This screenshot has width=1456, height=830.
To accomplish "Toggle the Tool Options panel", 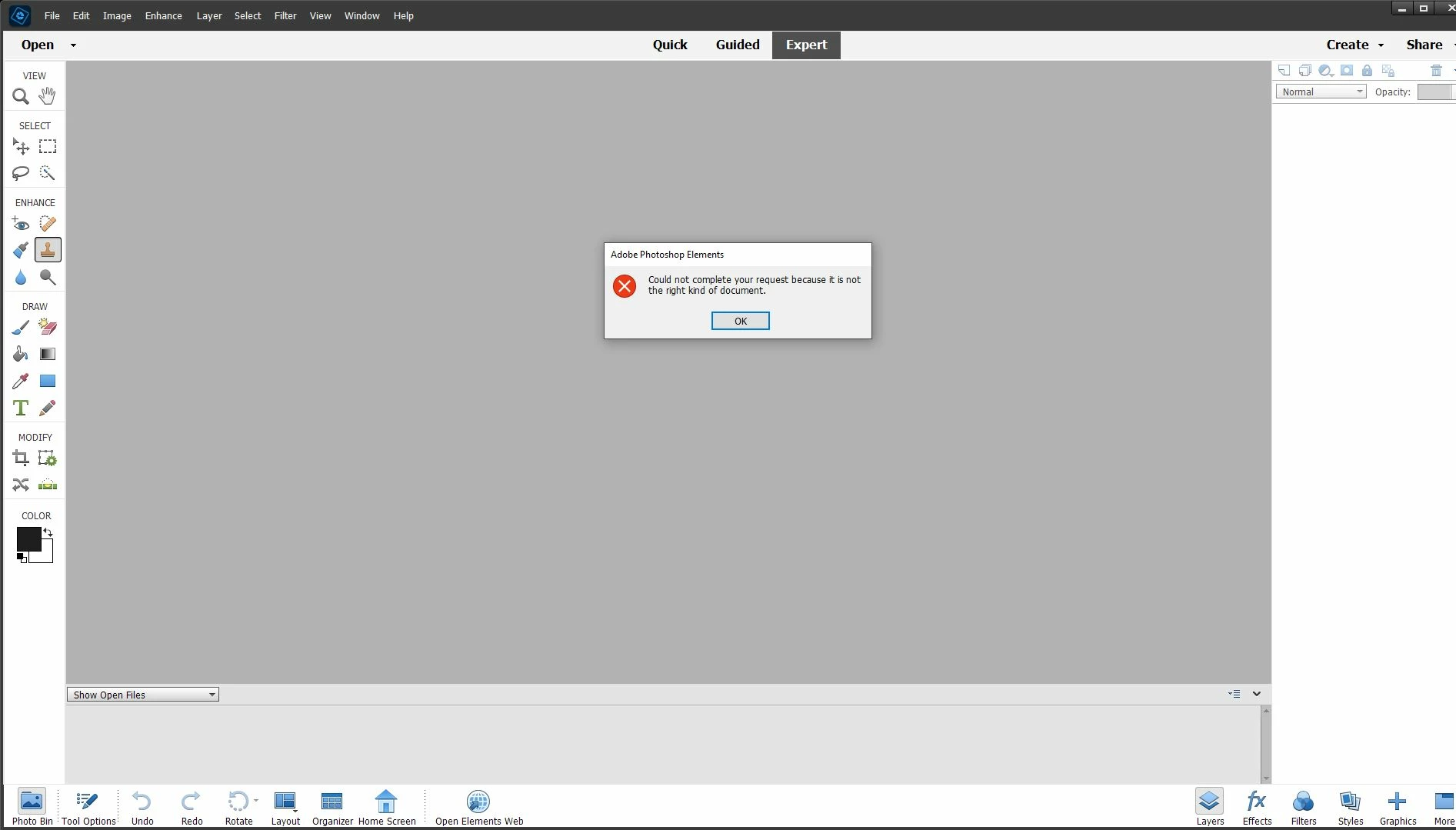I will click(x=88, y=807).
